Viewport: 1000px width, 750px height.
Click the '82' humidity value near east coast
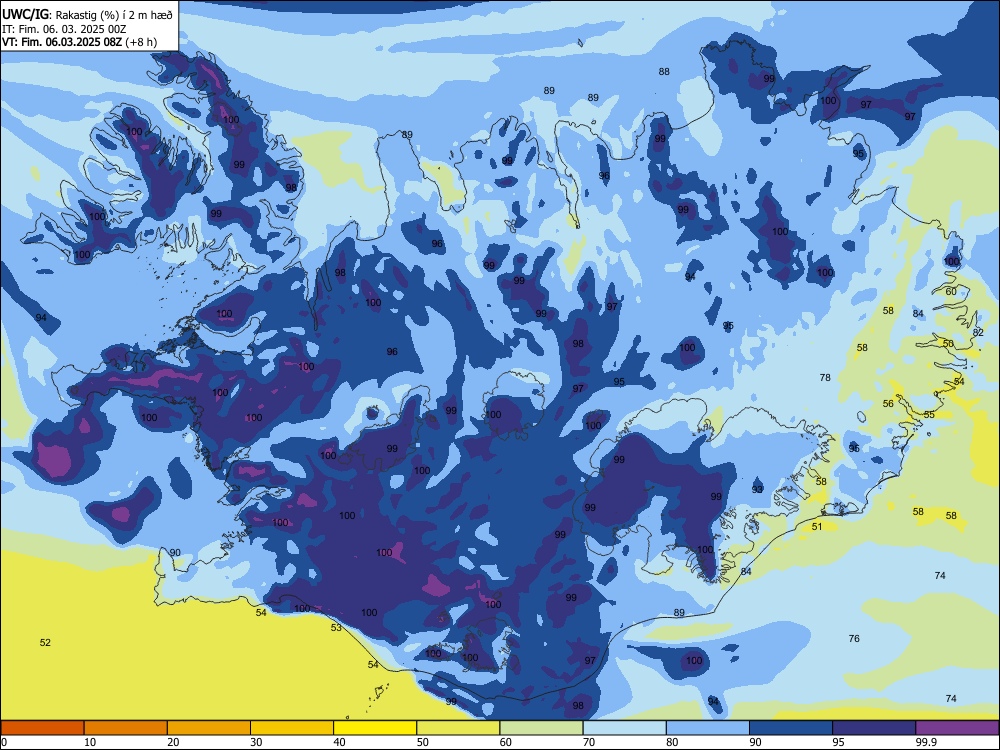tap(978, 333)
